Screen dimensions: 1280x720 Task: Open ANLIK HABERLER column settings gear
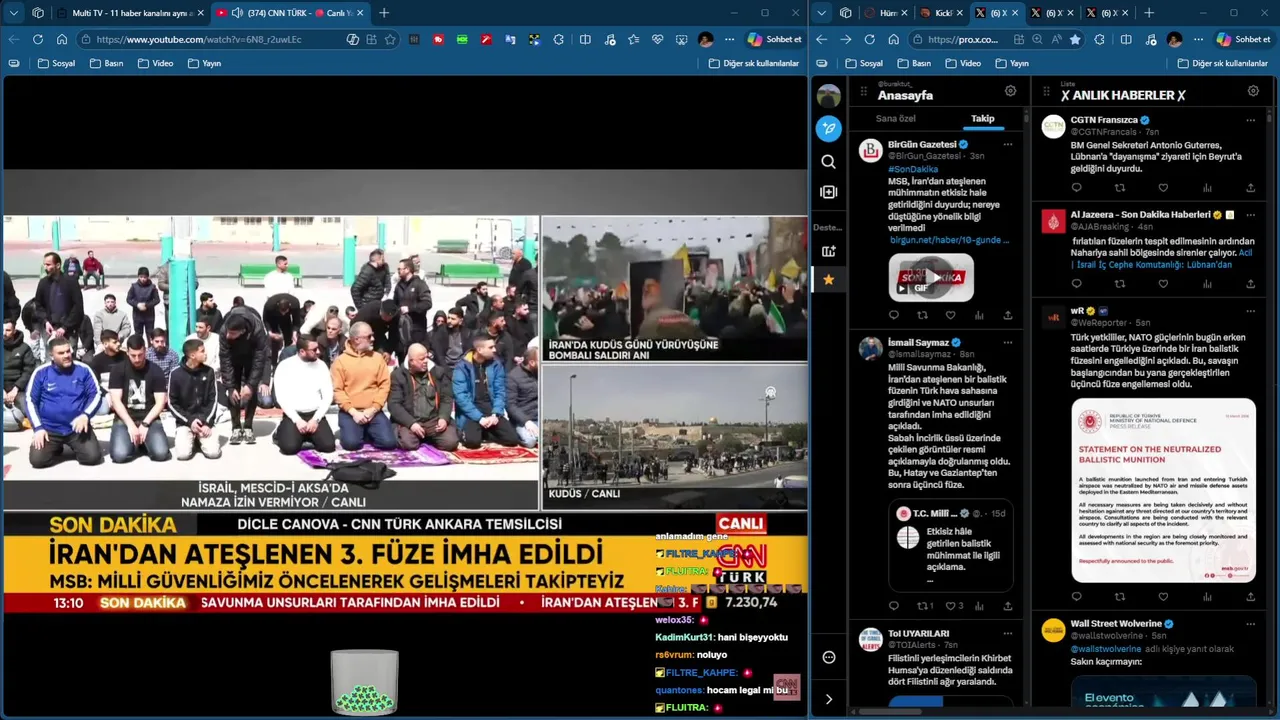point(1253,91)
